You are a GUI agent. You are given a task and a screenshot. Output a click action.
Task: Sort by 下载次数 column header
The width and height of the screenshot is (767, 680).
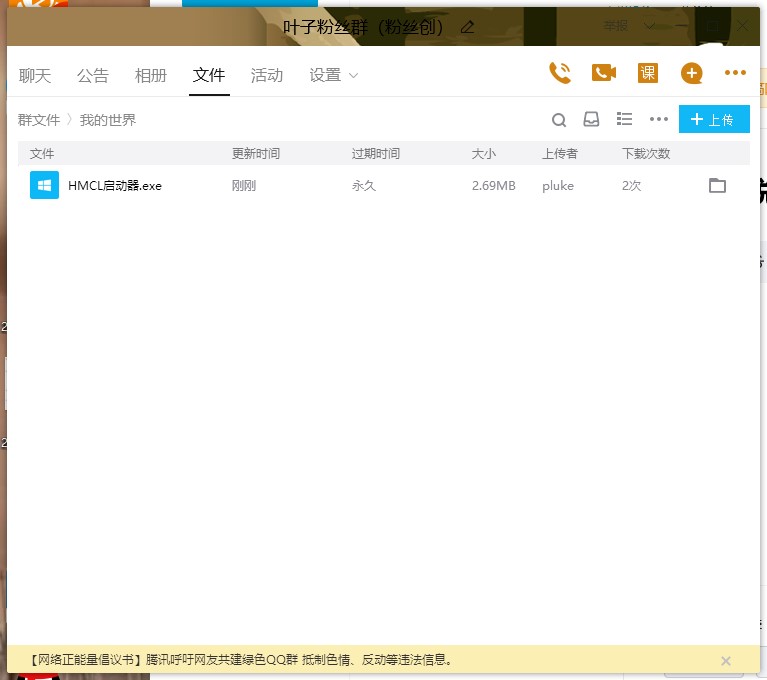[646, 154]
